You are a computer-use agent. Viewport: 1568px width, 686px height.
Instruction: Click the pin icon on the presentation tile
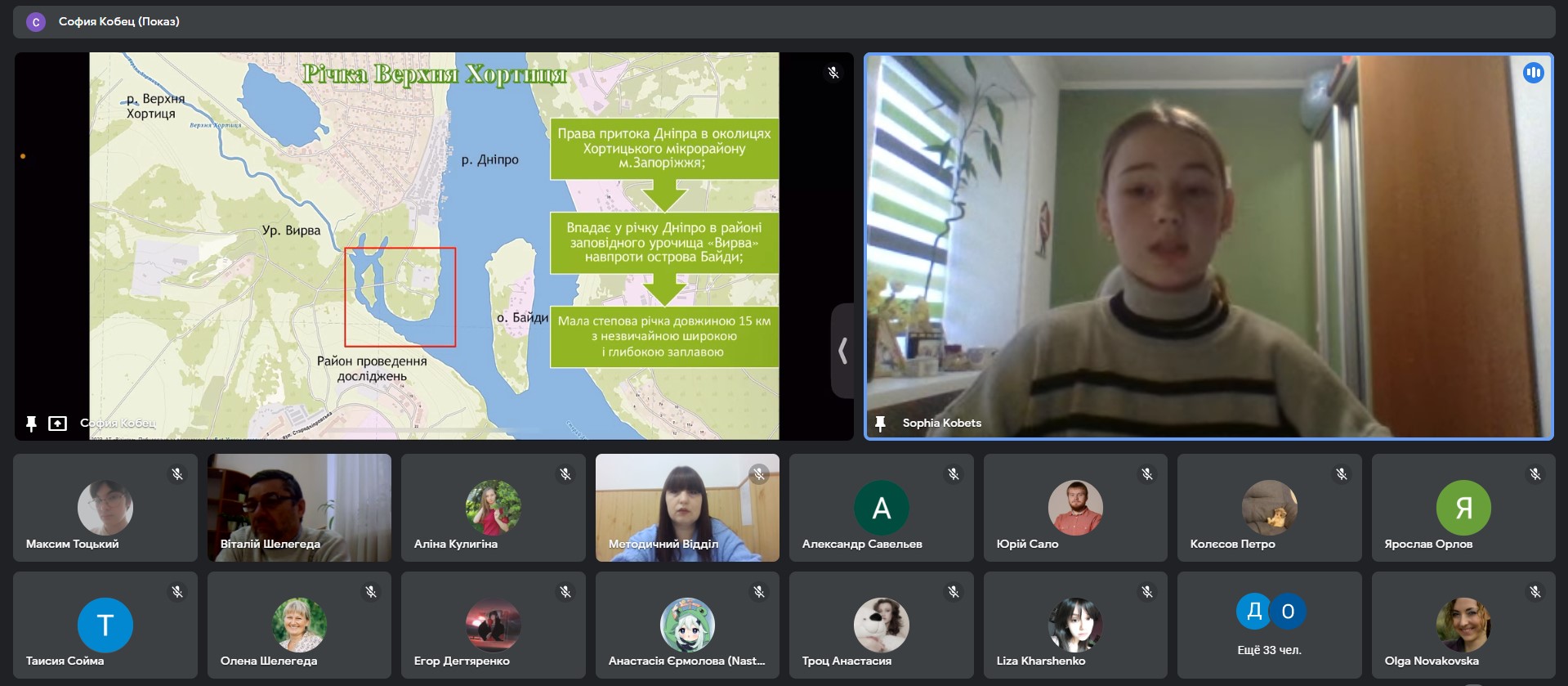[31, 424]
